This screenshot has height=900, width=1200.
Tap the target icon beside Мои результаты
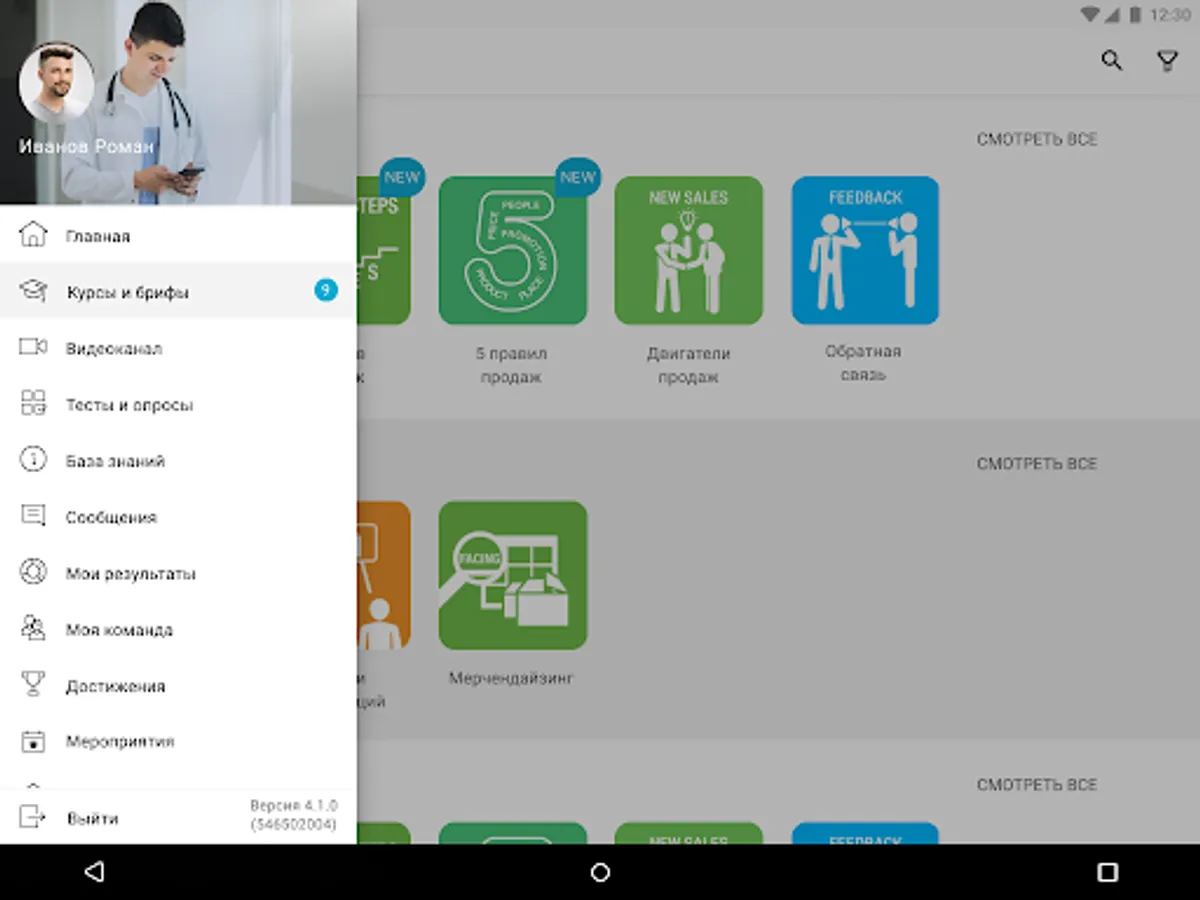click(33, 573)
